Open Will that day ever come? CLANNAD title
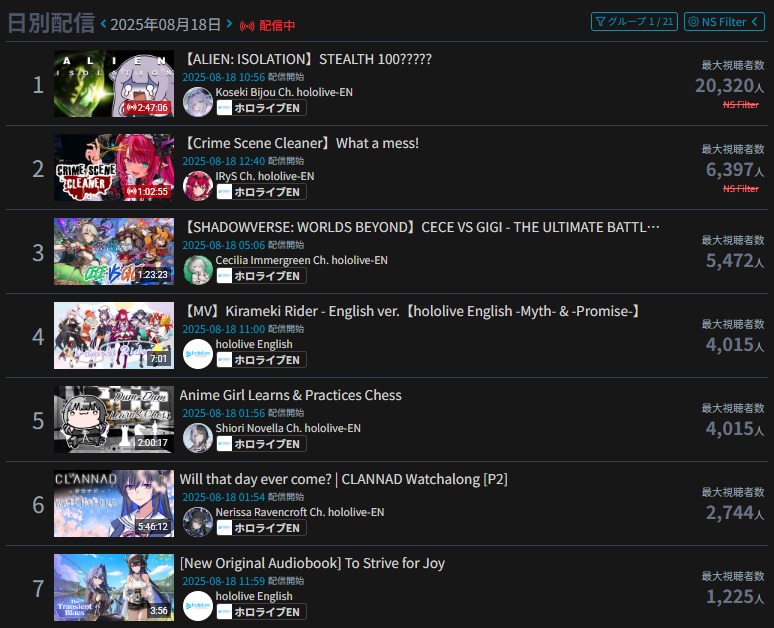The height and width of the screenshot is (628, 774). [x=344, y=479]
